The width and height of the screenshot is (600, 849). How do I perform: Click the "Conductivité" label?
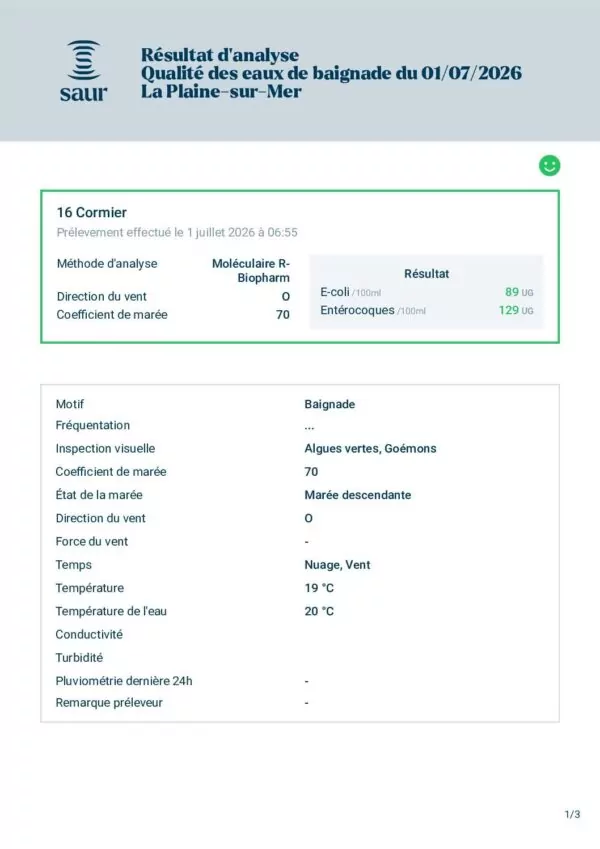click(x=89, y=635)
